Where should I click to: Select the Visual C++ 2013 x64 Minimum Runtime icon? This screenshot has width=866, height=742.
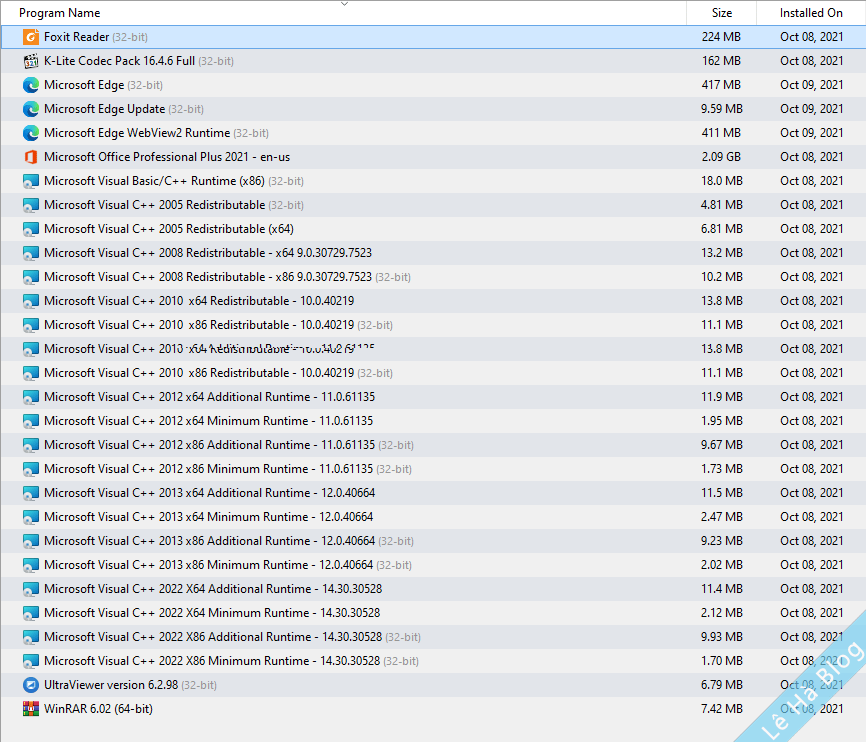tap(31, 517)
